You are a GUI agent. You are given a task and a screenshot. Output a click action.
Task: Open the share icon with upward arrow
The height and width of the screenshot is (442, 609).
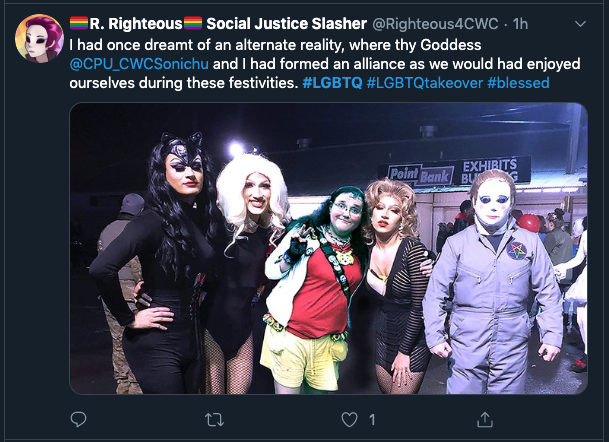(x=484, y=419)
